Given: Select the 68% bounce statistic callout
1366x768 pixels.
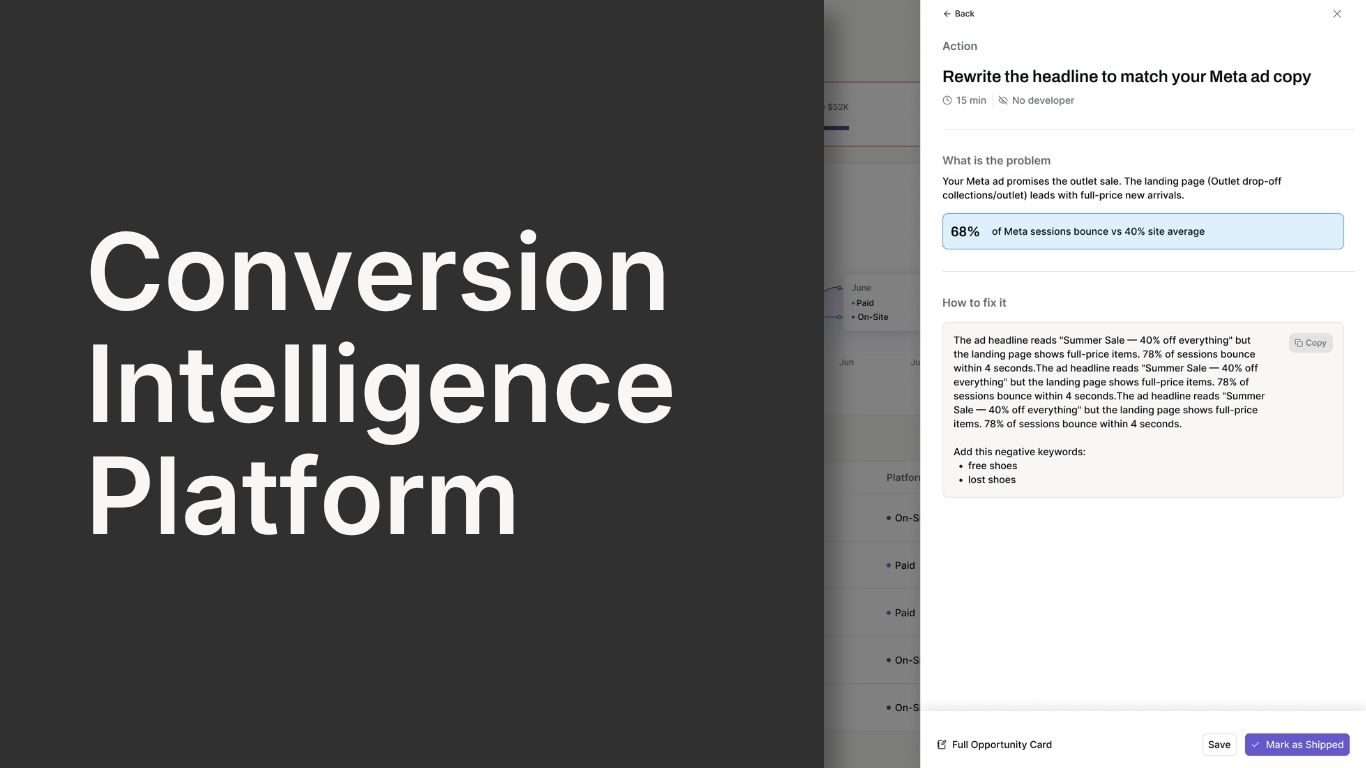Looking at the screenshot, I should [1142, 231].
